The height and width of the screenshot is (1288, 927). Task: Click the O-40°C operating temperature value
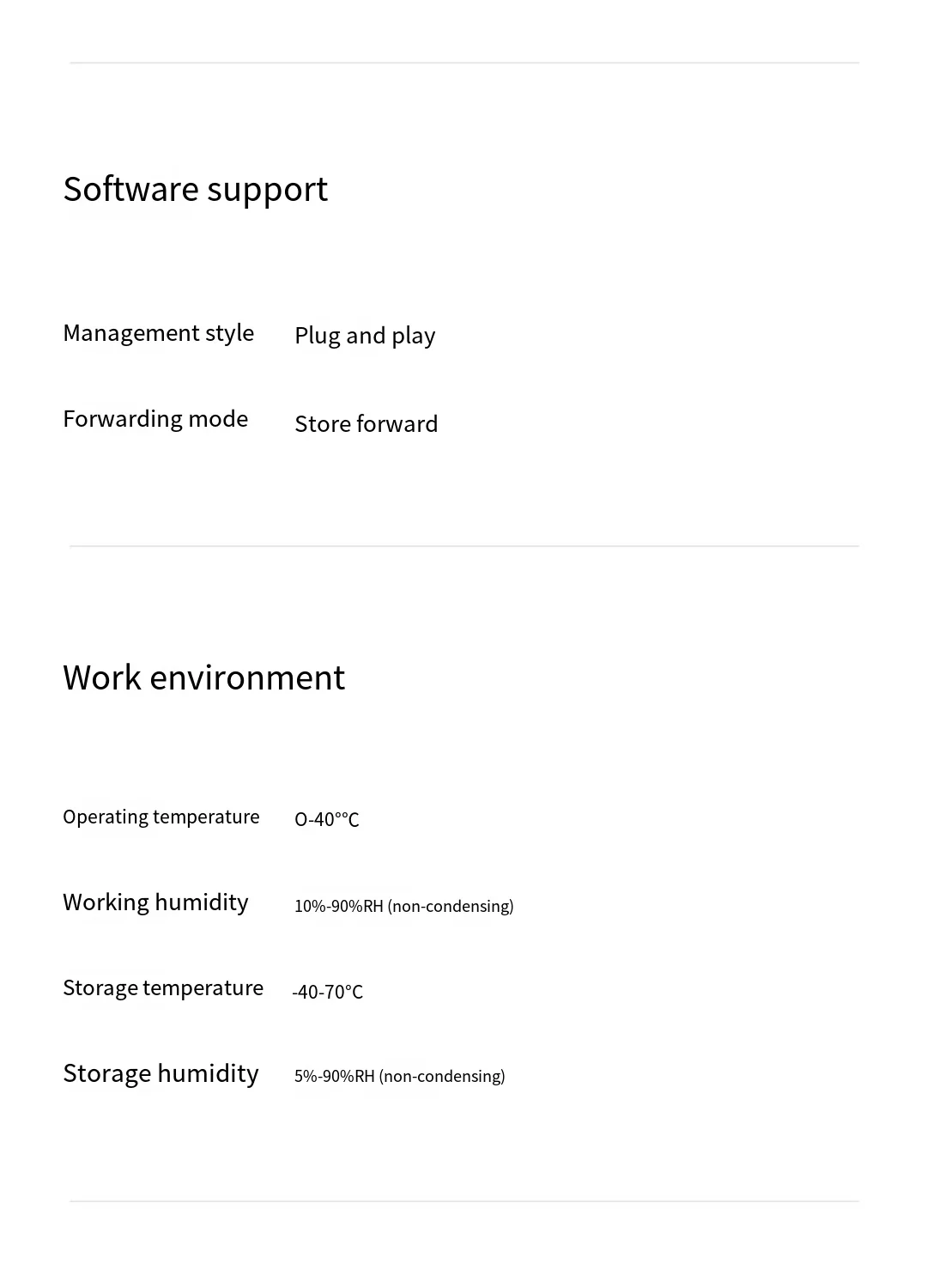pos(326,820)
